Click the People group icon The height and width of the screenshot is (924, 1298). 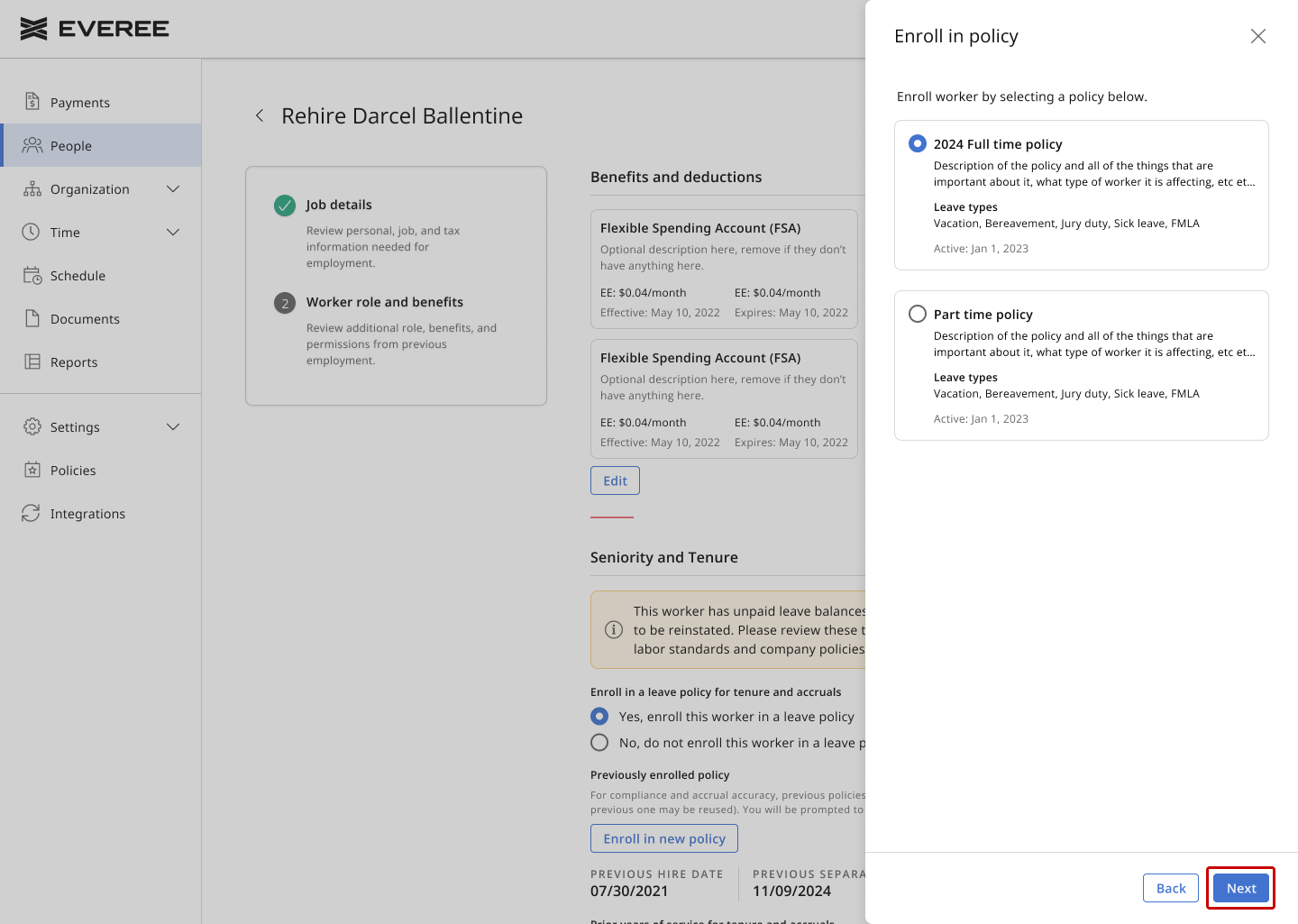pyautogui.click(x=32, y=145)
